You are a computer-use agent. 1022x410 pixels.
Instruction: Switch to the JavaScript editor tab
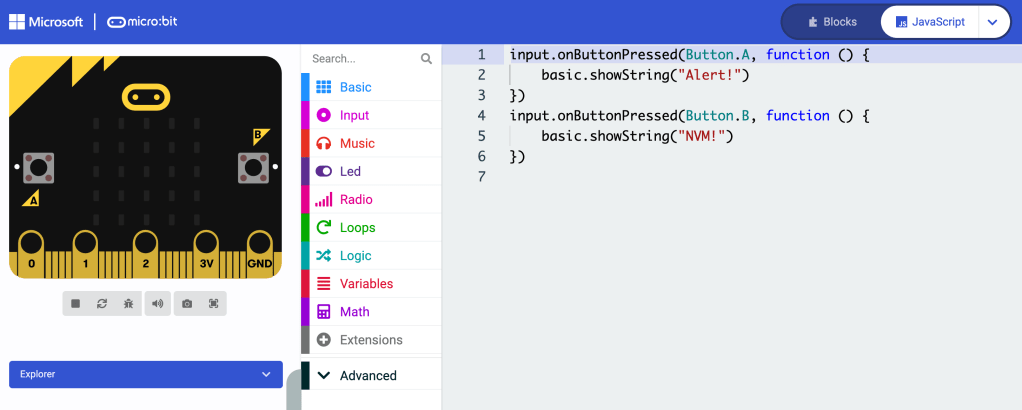tap(930, 22)
